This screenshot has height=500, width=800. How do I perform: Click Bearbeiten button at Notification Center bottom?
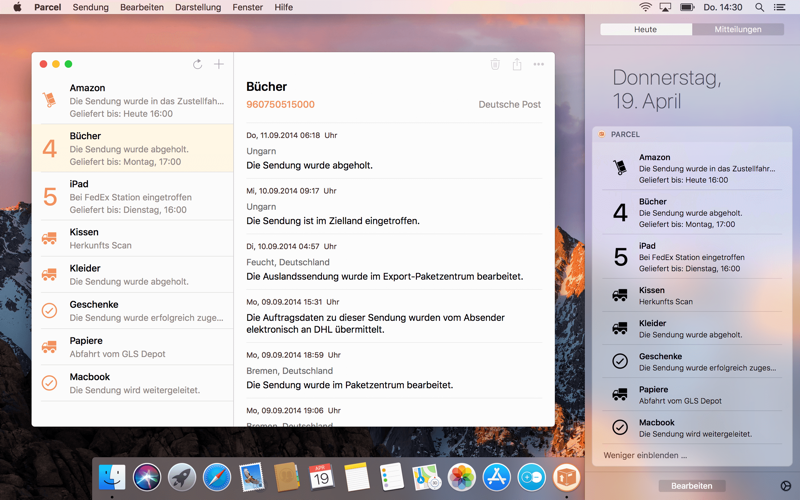[691, 486]
